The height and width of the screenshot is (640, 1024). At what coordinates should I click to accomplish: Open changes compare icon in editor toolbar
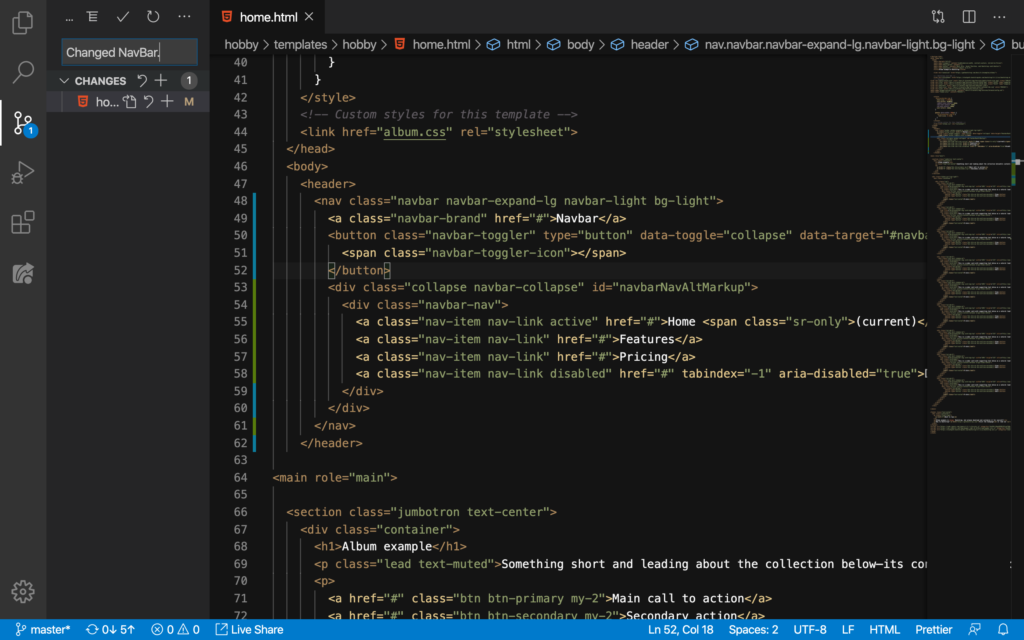click(938, 17)
